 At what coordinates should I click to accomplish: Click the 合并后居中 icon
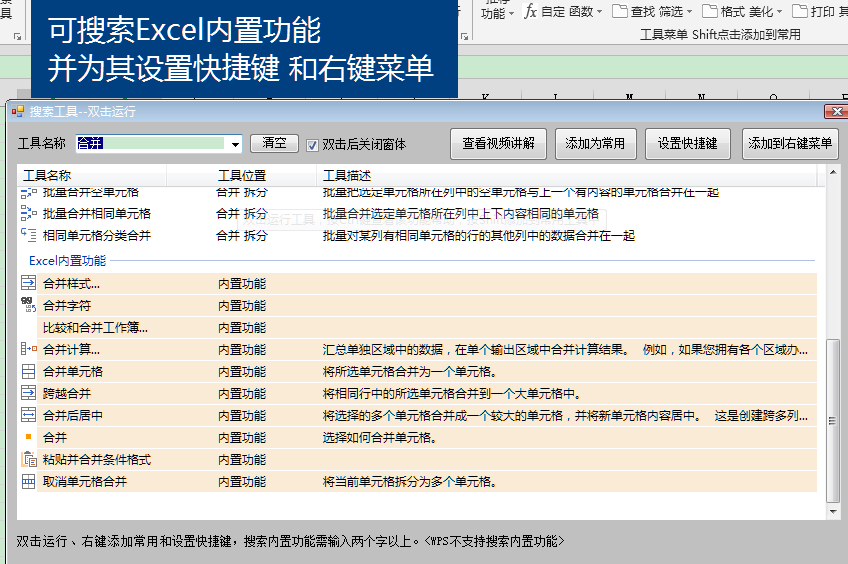(x=28, y=416)
